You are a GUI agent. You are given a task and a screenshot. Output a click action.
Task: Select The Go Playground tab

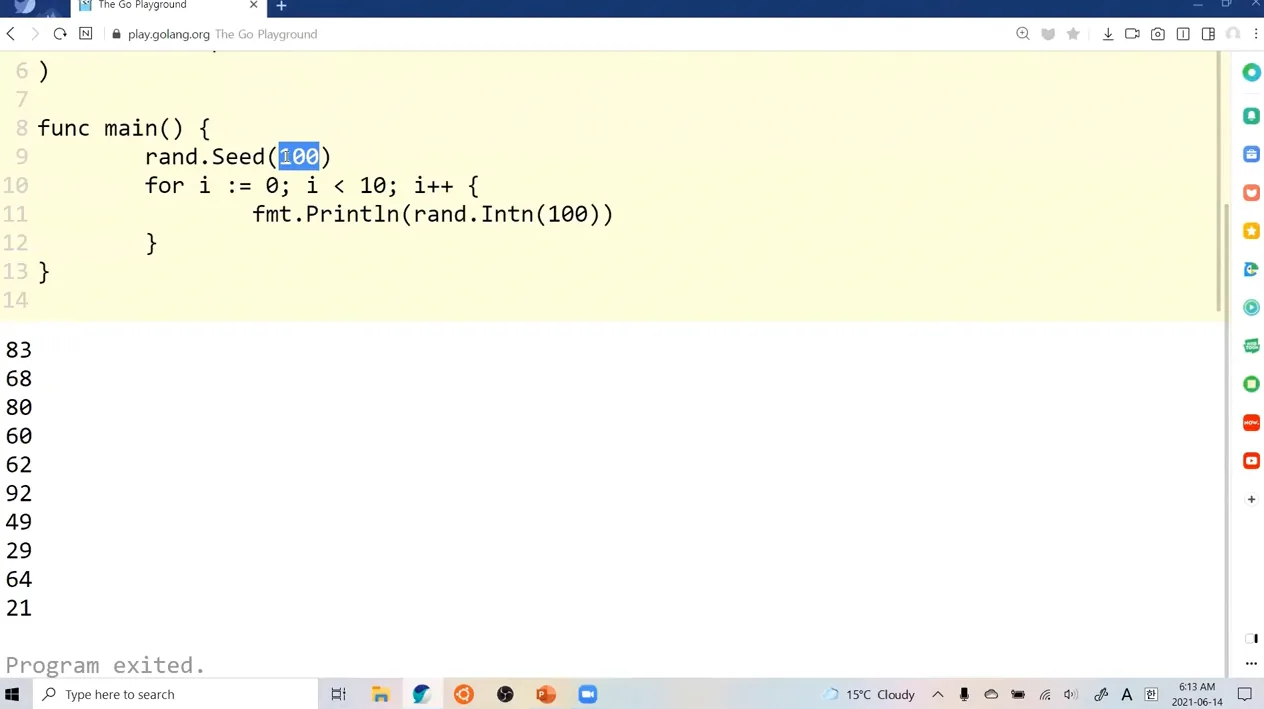tap(168, 6)
